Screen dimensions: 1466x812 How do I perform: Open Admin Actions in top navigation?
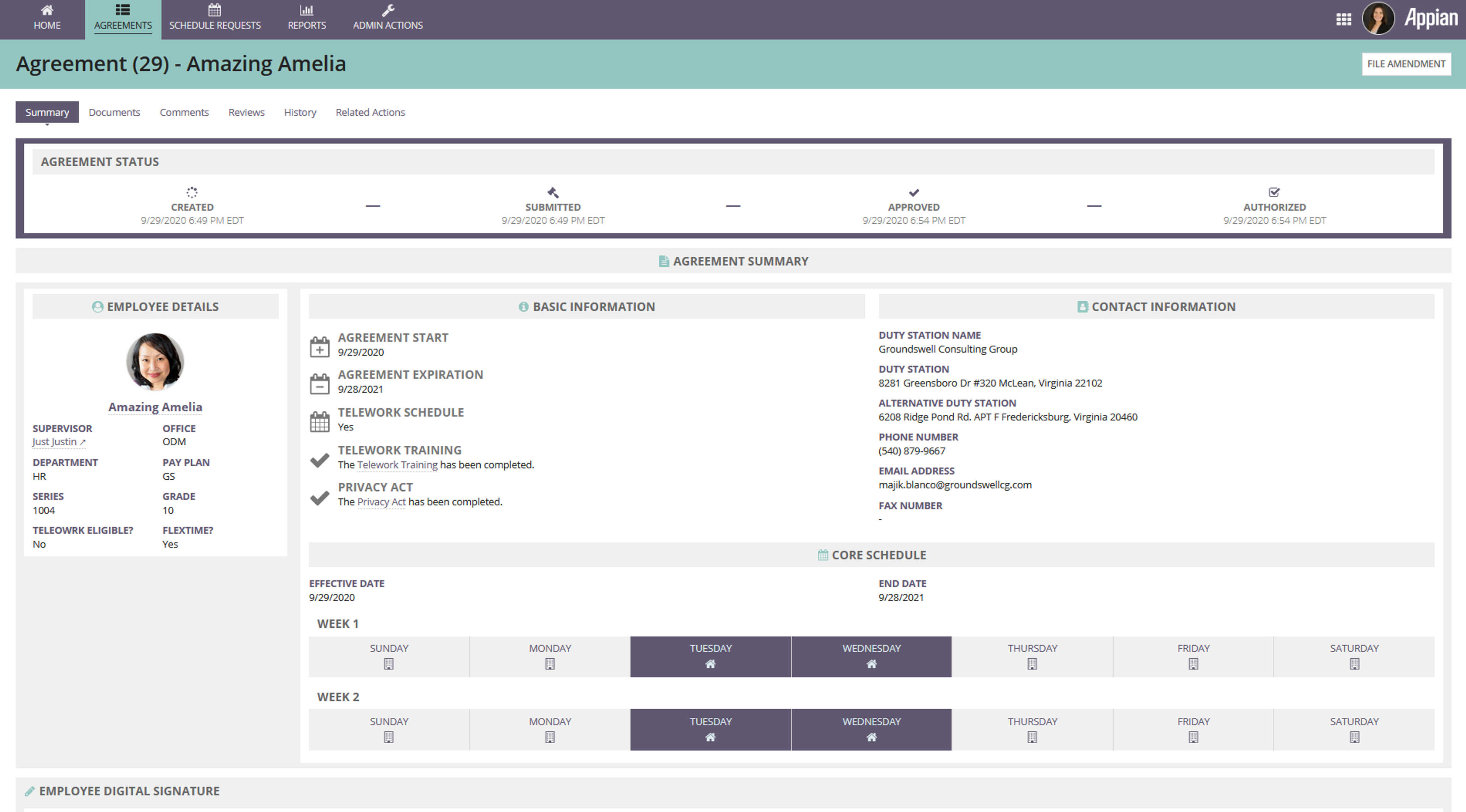pyautogui.click(x=387, y=19)
